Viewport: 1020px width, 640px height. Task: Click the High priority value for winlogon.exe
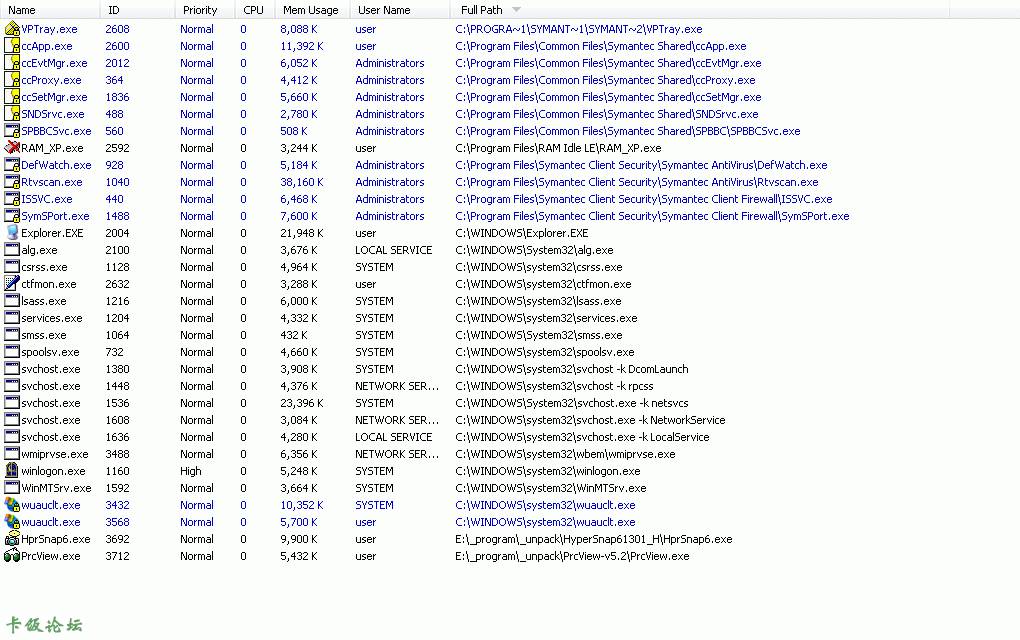191,471
